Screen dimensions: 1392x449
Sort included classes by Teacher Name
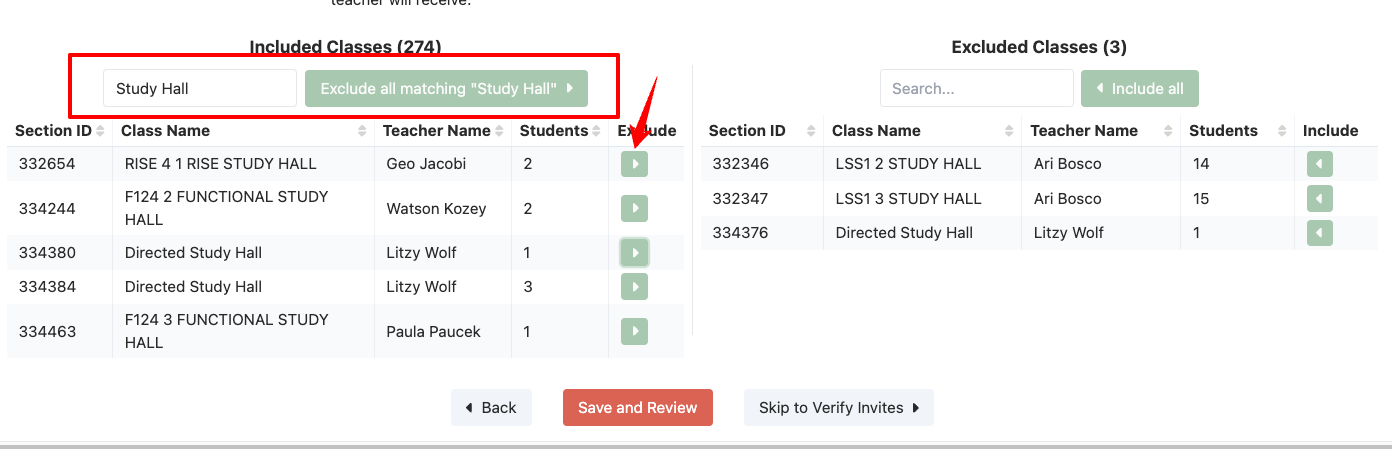click(441, 131)
